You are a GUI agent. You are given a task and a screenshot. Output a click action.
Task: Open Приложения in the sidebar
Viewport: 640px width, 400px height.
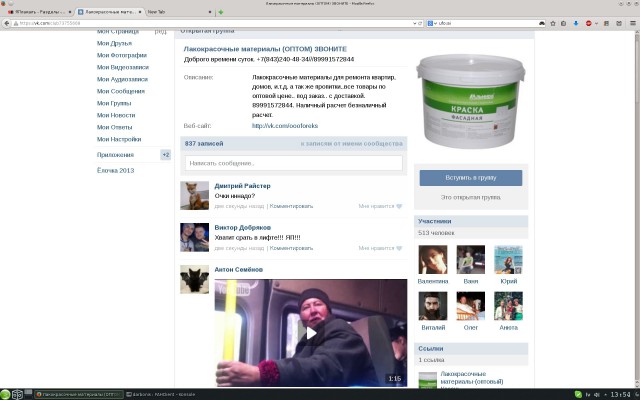116,155
